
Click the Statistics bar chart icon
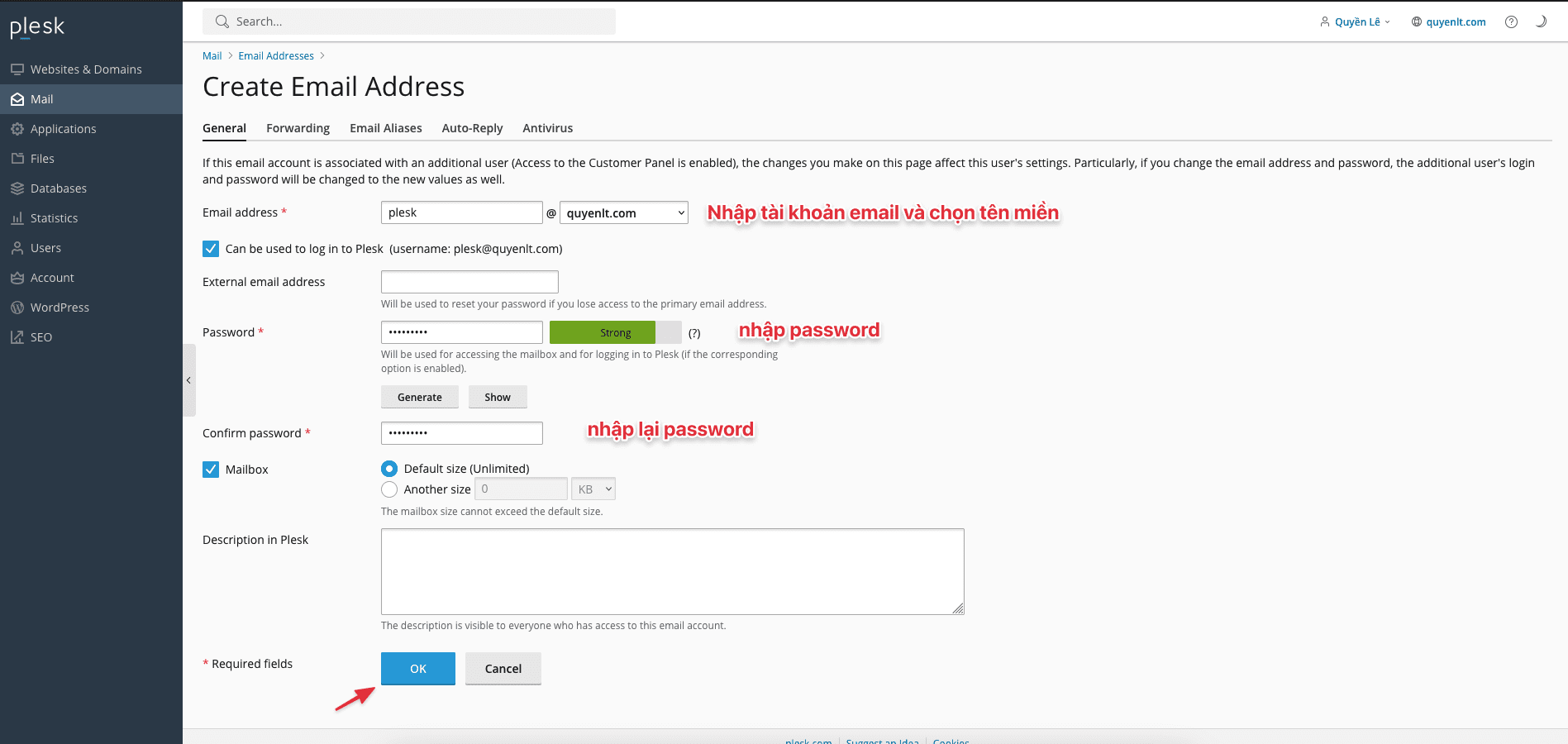17,218
